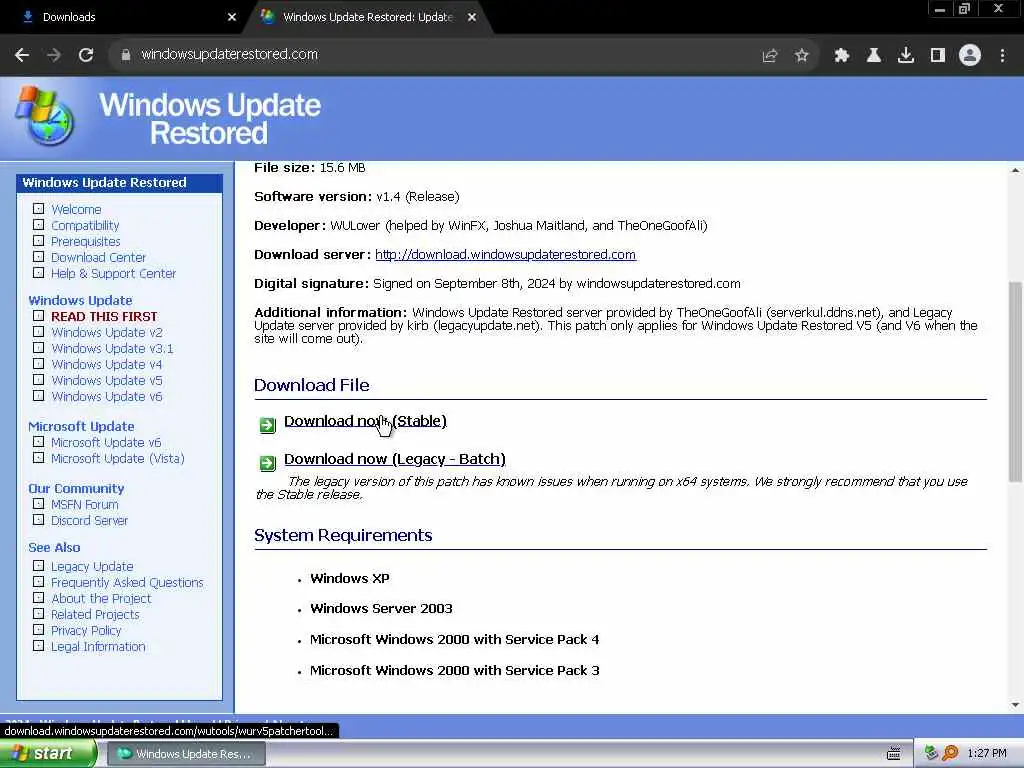1024x768 pixels.
Task: Visit the MSFN Forum link
Action: (x=85, y=505)
